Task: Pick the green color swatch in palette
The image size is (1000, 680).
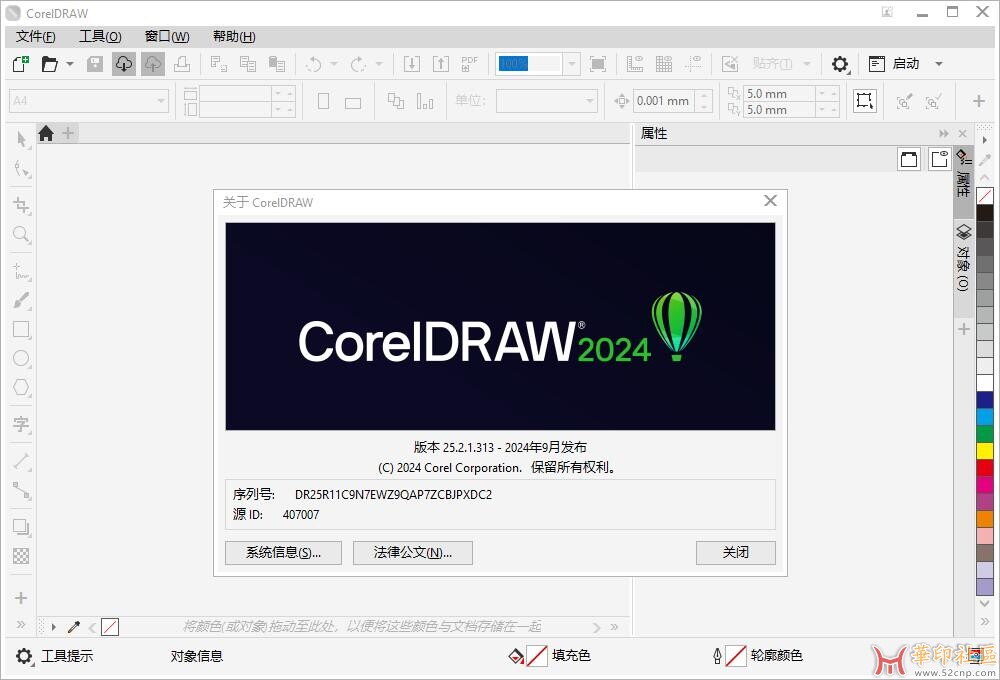Action: [985, 433]
